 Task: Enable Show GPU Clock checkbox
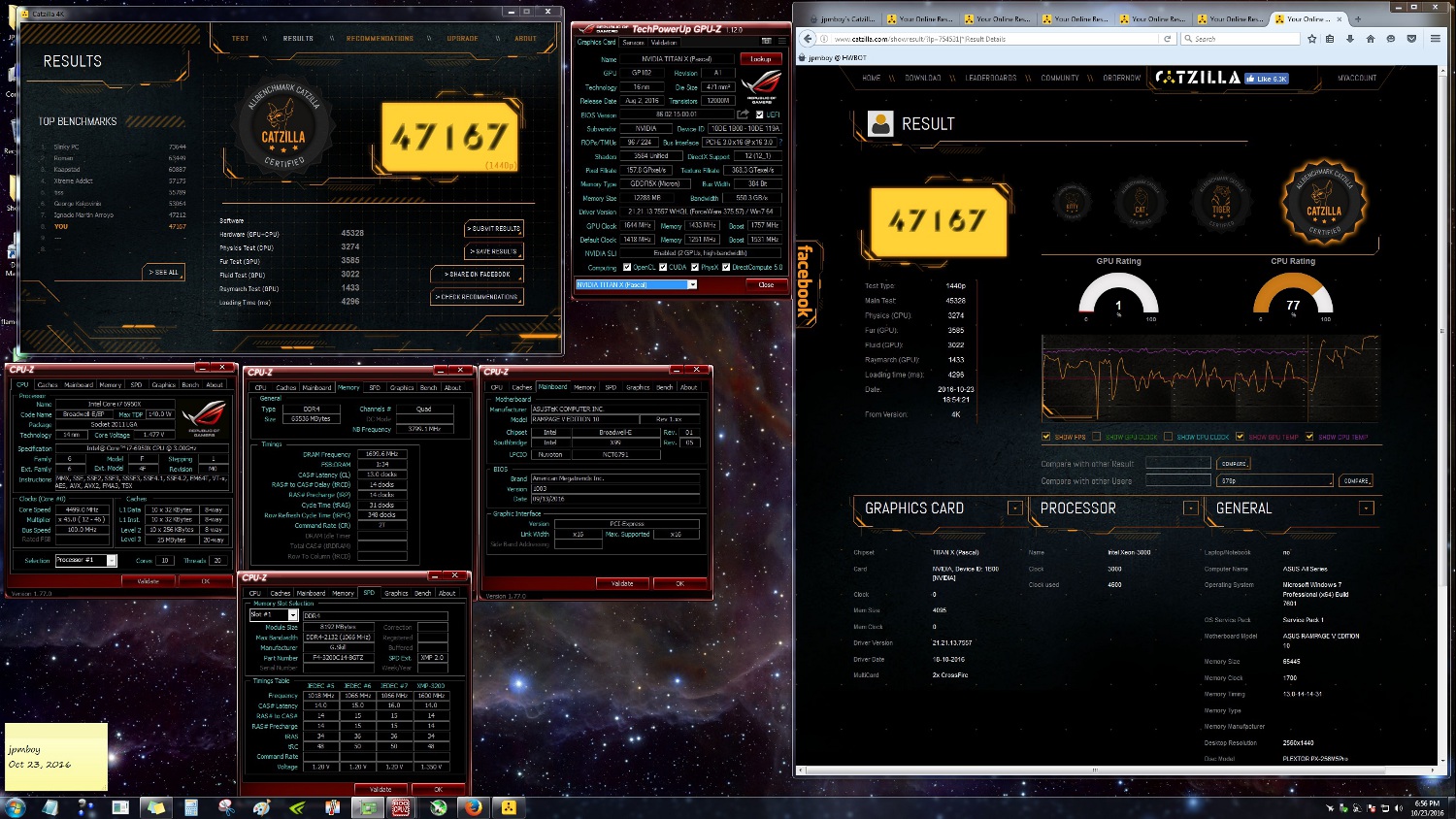[x=1096, y=437]
